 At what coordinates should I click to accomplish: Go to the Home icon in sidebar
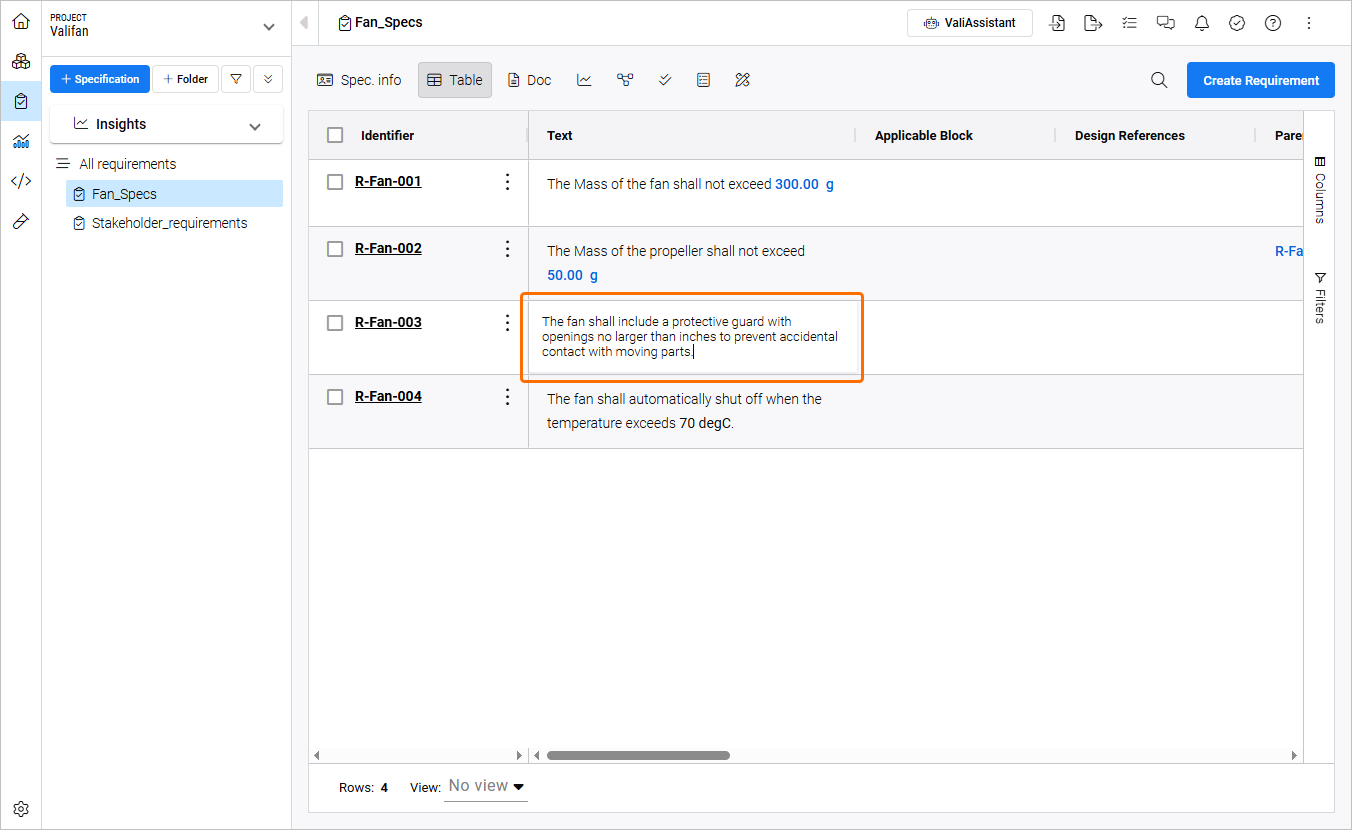21,21
